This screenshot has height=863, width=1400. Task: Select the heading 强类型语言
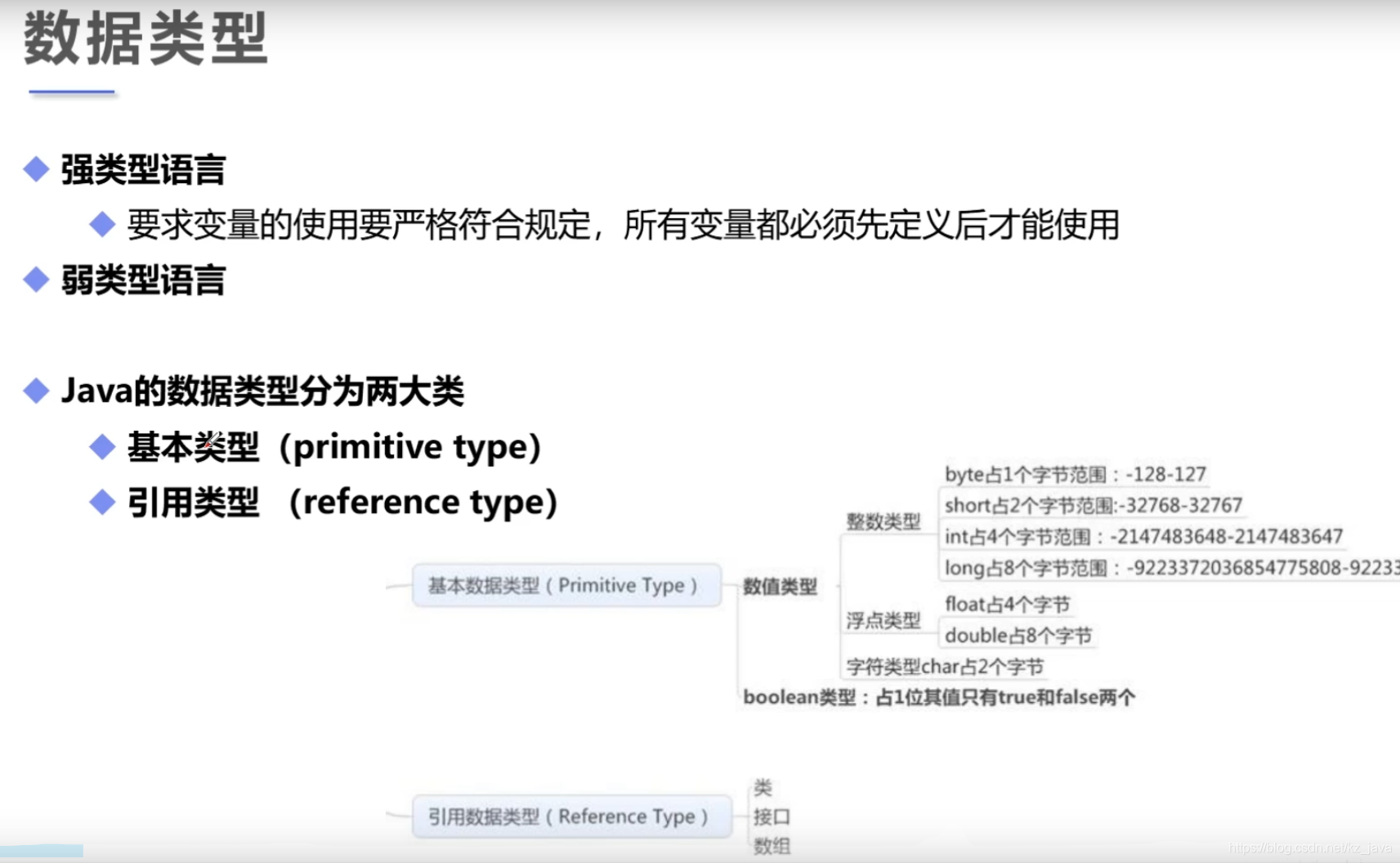143,170
